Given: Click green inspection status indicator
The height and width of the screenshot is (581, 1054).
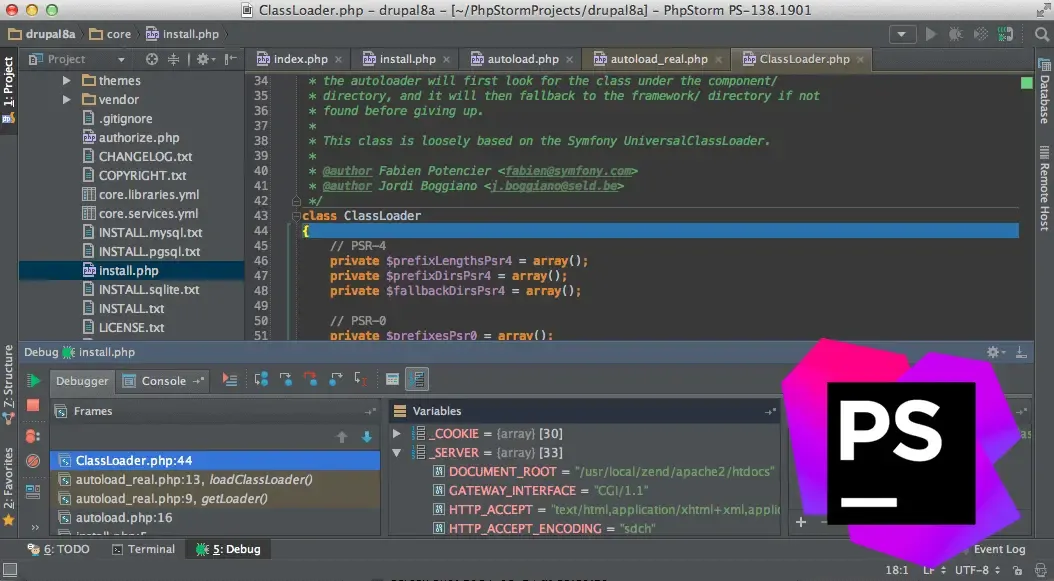Looking at the screenshot, I should pyautogui.click(x=1026, y=83).
